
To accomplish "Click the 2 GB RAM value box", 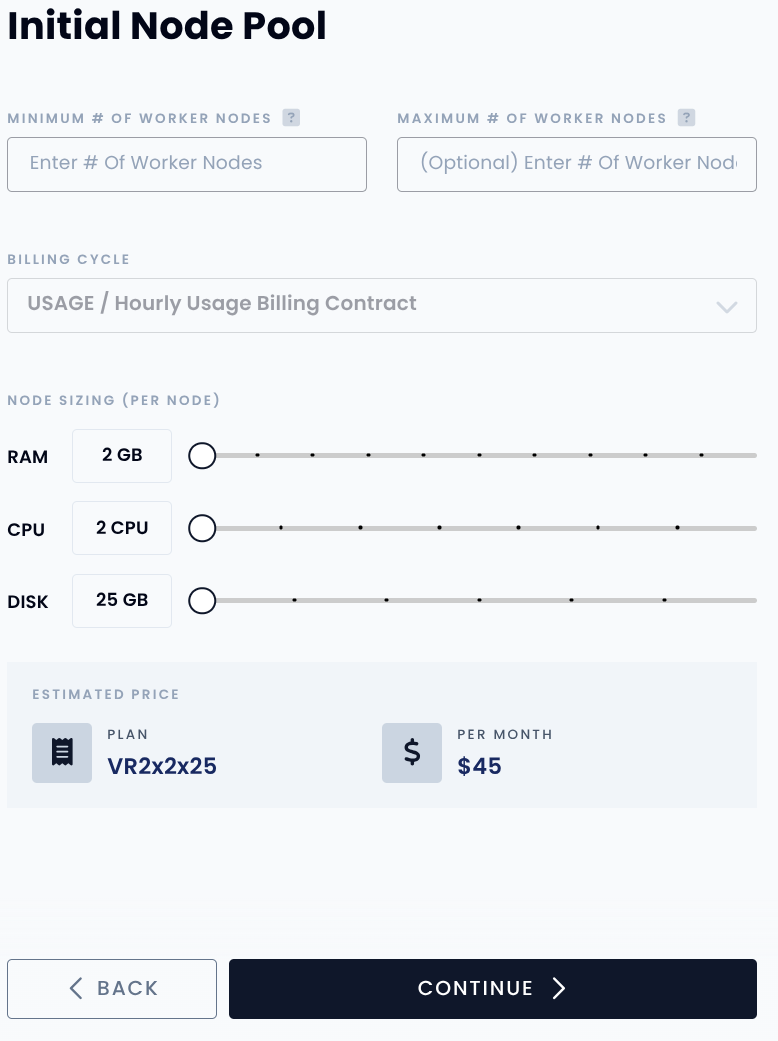I will click(122, 455).
